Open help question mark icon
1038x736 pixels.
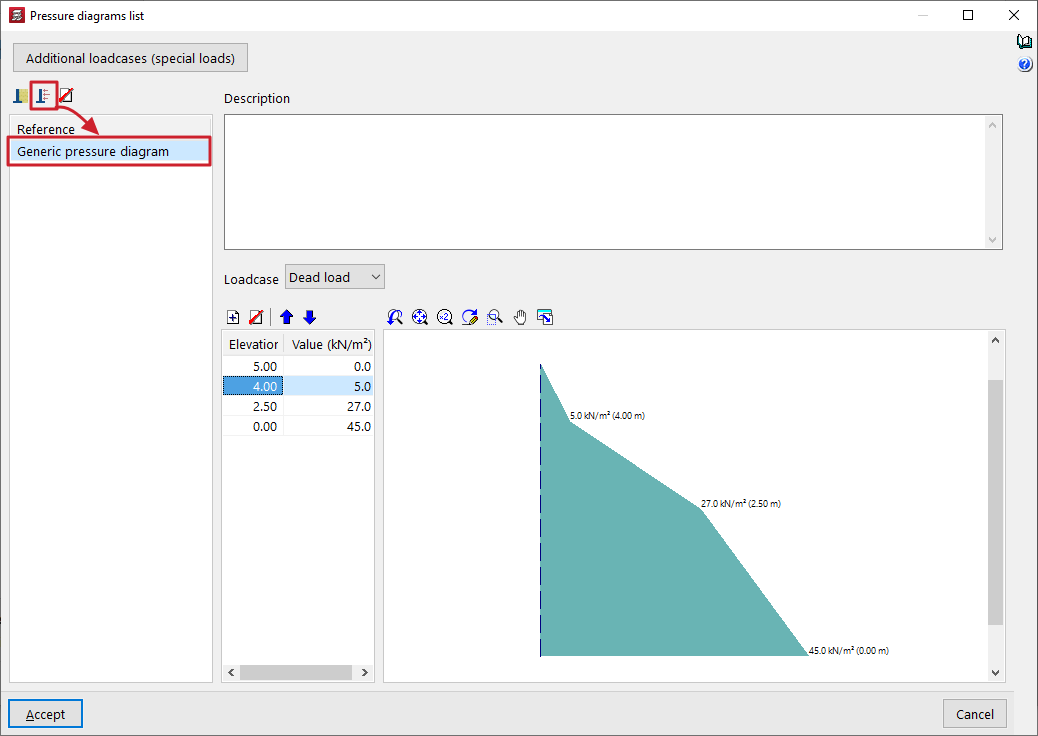1025,64
